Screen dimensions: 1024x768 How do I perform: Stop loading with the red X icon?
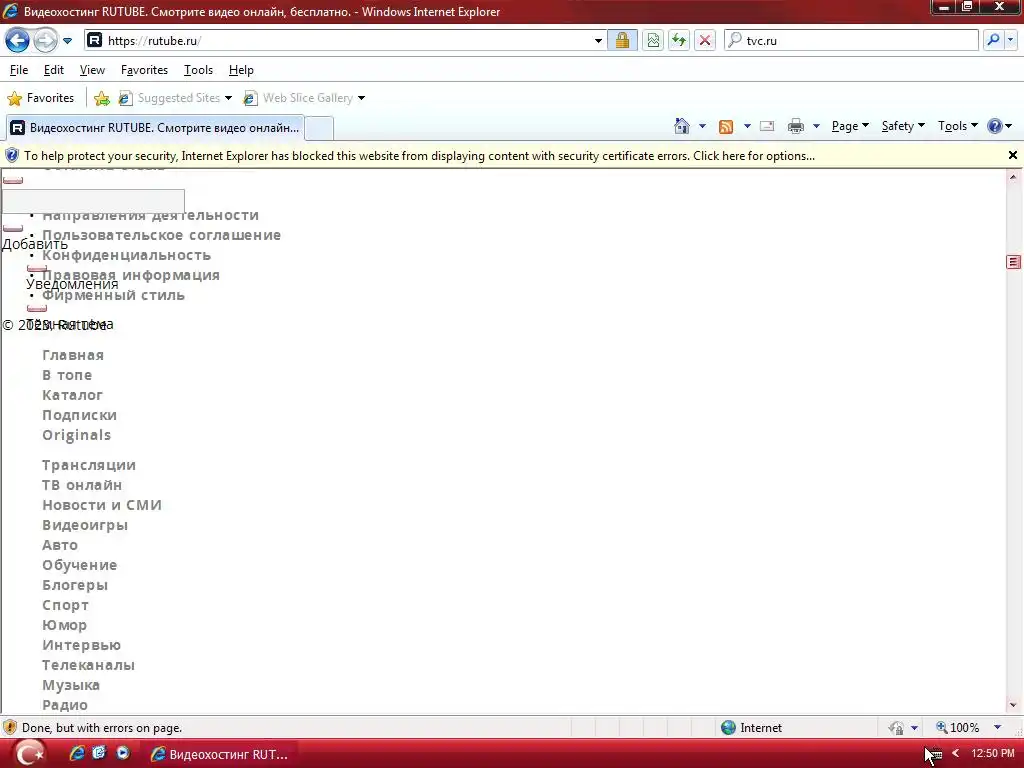pos(705,40)
